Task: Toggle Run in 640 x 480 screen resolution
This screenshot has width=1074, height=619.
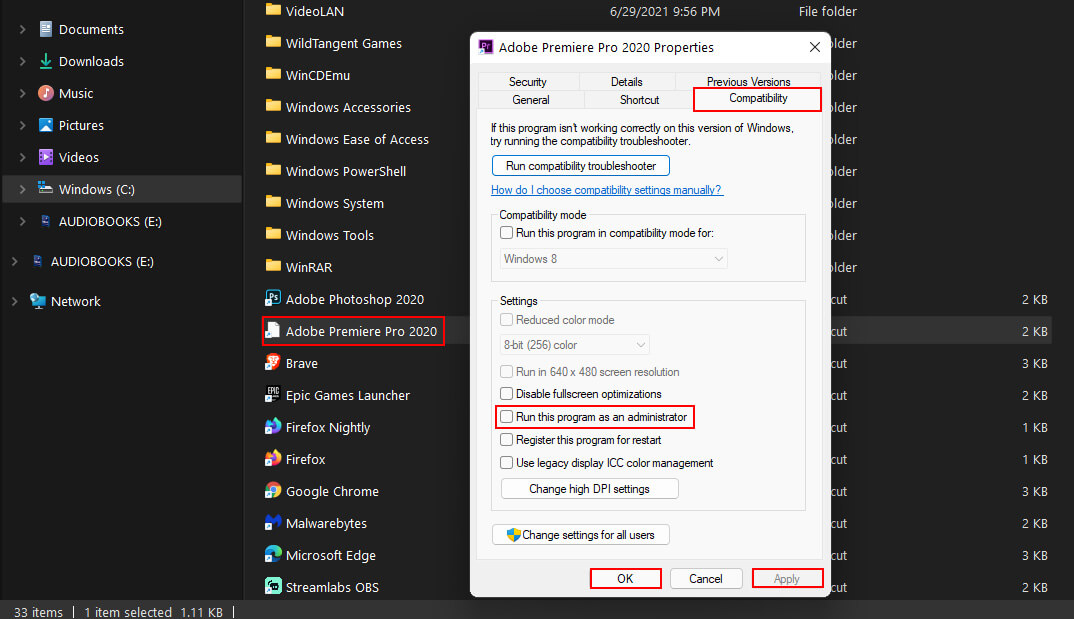Action: coord(506,372)
